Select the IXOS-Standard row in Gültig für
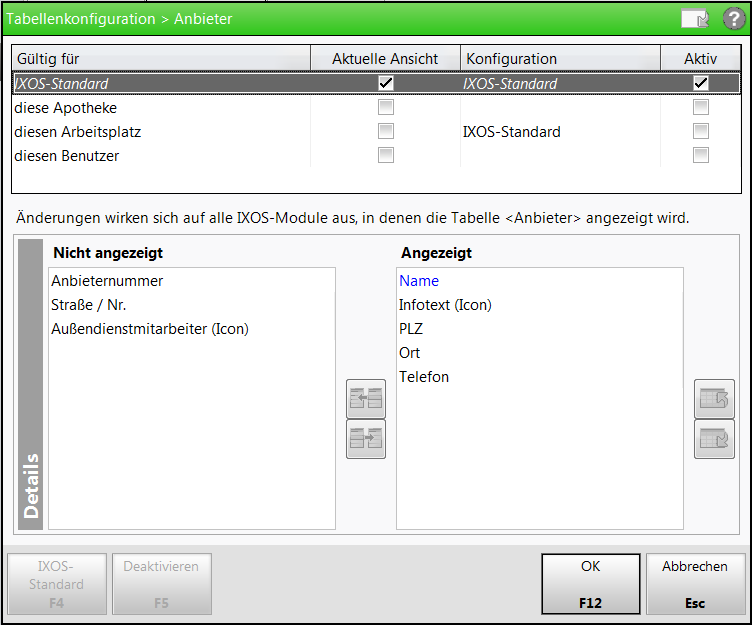This screenshot has width=752, height=625. [x=376, y=83]
